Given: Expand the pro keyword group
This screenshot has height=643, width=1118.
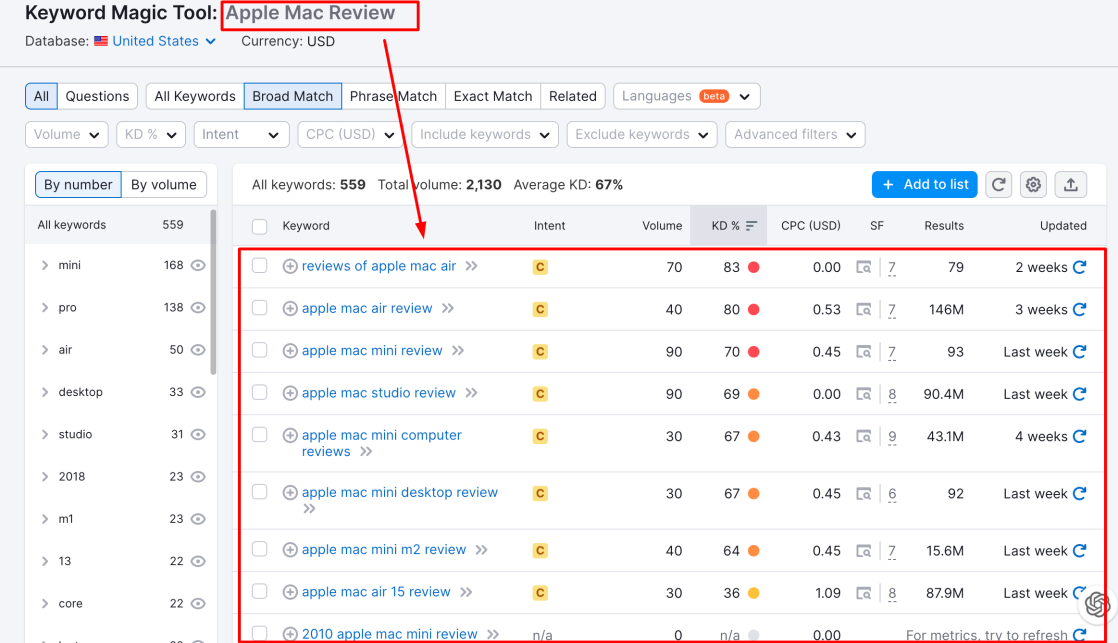Looking at the screenshot, I should coord(45,308).
